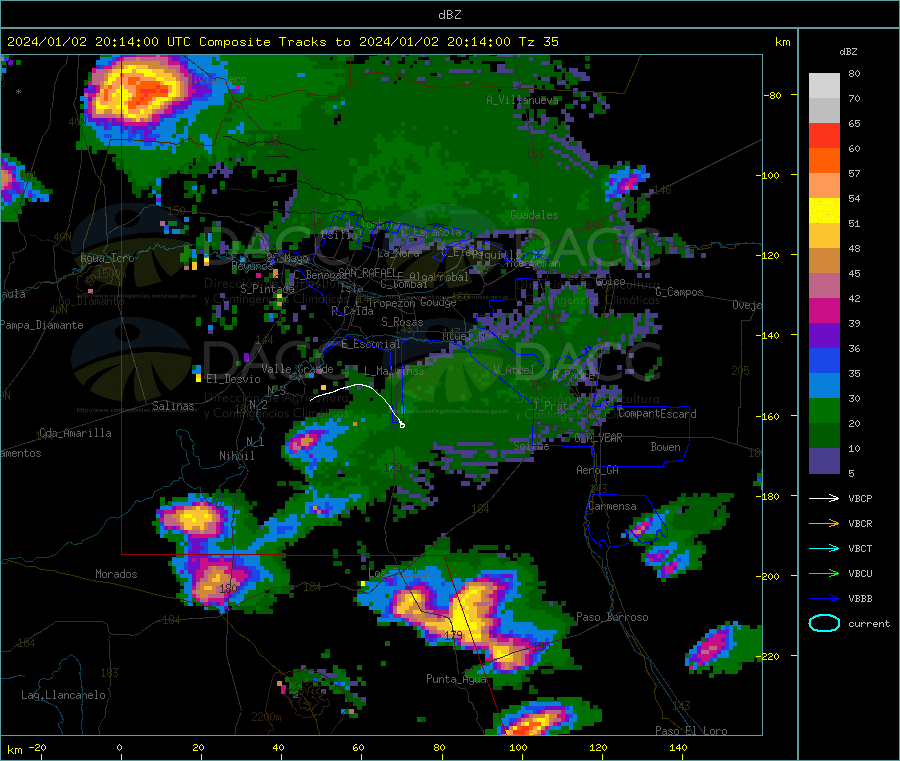This screenshot has width=900, height=761.
Task: Click the orange VBCR arrow legend icon
Action: 824,523
